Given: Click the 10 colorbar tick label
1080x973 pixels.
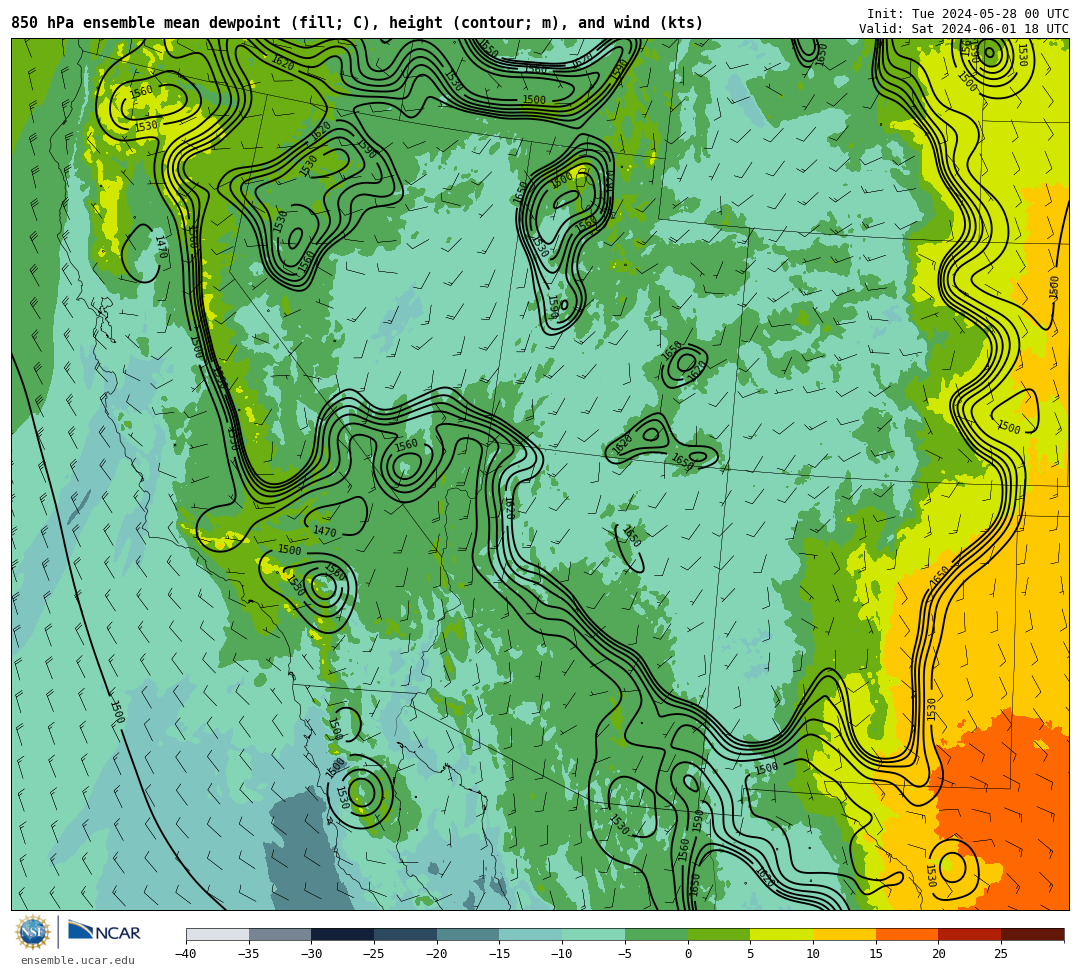Looking at the screenshot, I should 813,954.
